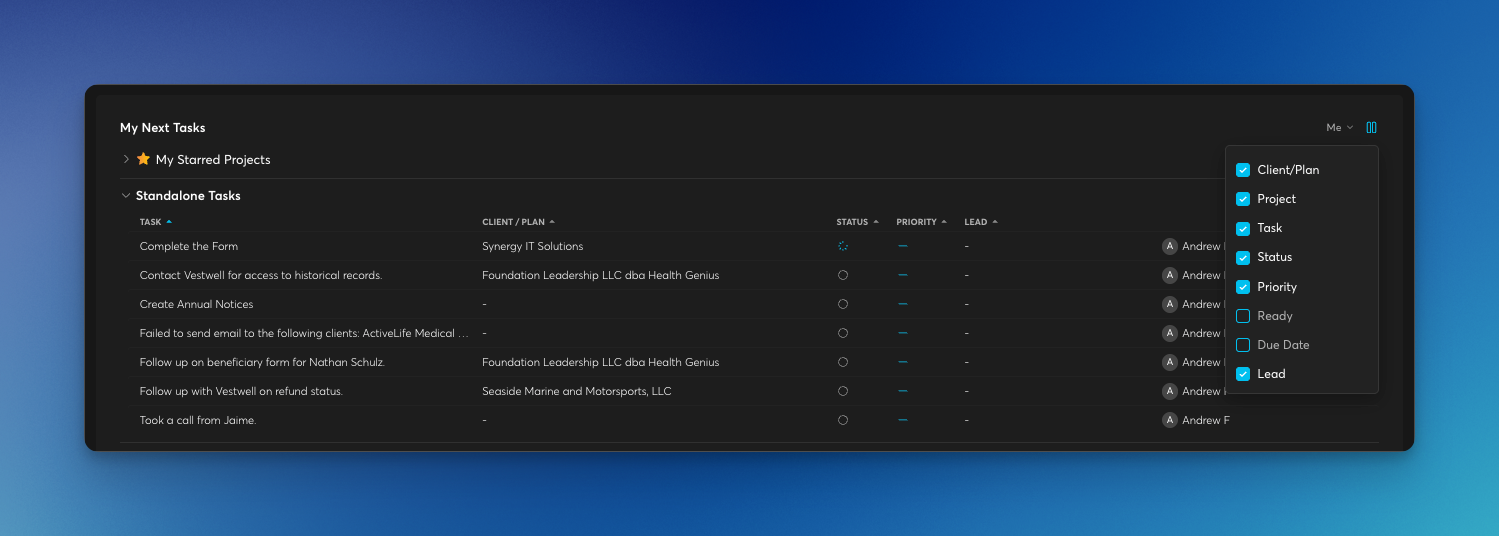Click status circle for Took a call from Jaime
This screenshot has height=536, width=1499.
pos(843,420)
